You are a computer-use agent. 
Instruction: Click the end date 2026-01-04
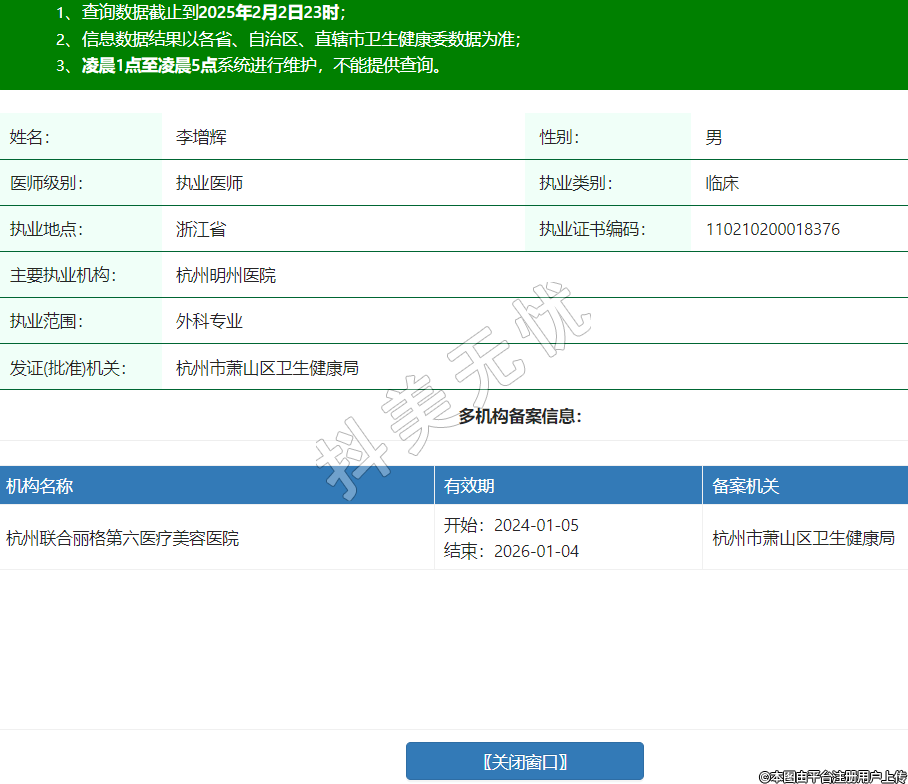point(536,551)
